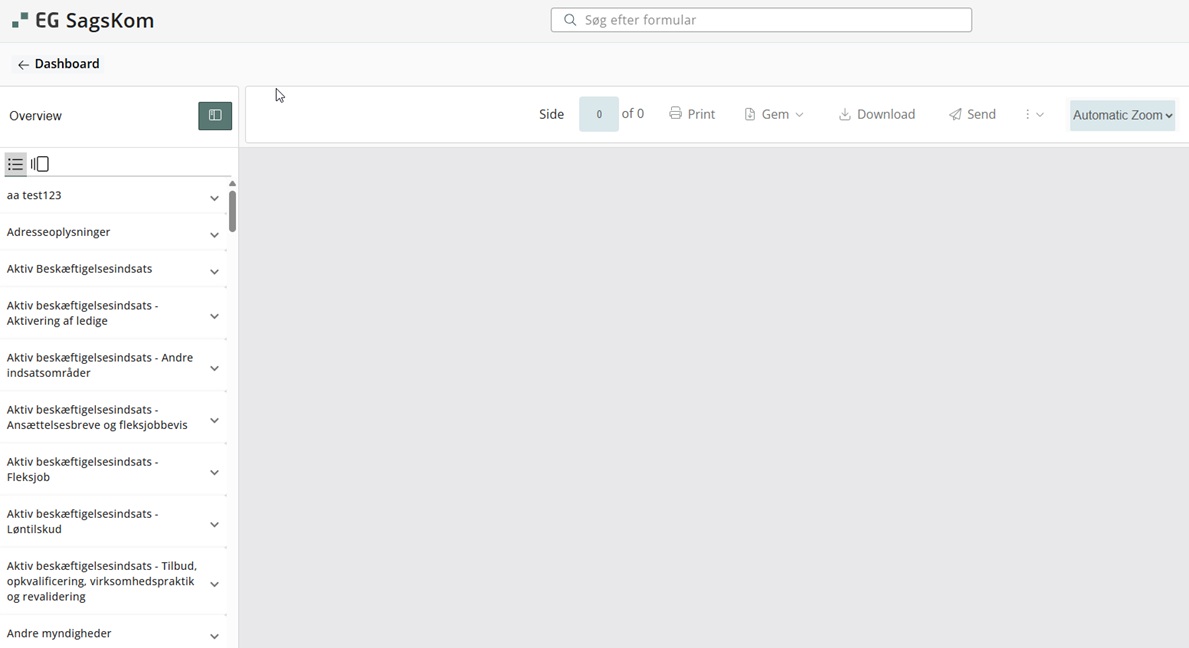Switch to list view icon
The image size is (1189, 648).
point(15,164)
